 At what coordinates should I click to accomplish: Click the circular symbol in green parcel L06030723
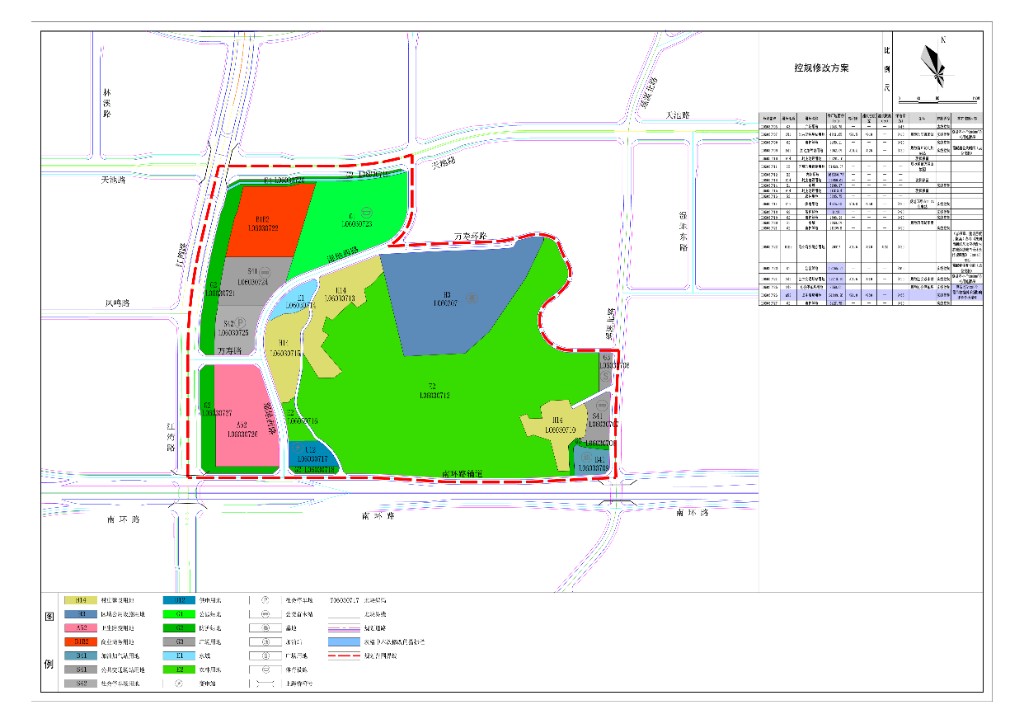[367, 212]
